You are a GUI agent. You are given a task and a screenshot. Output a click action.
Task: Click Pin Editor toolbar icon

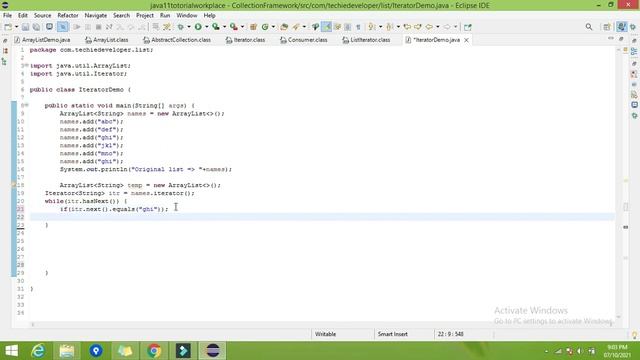pos(468,27)
